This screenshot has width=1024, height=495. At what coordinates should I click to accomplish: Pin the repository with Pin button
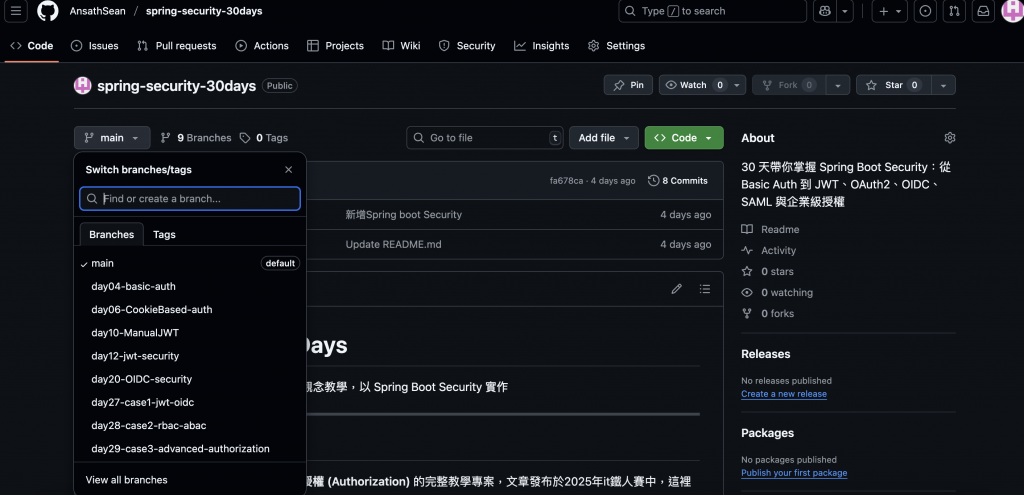point(628,85)
